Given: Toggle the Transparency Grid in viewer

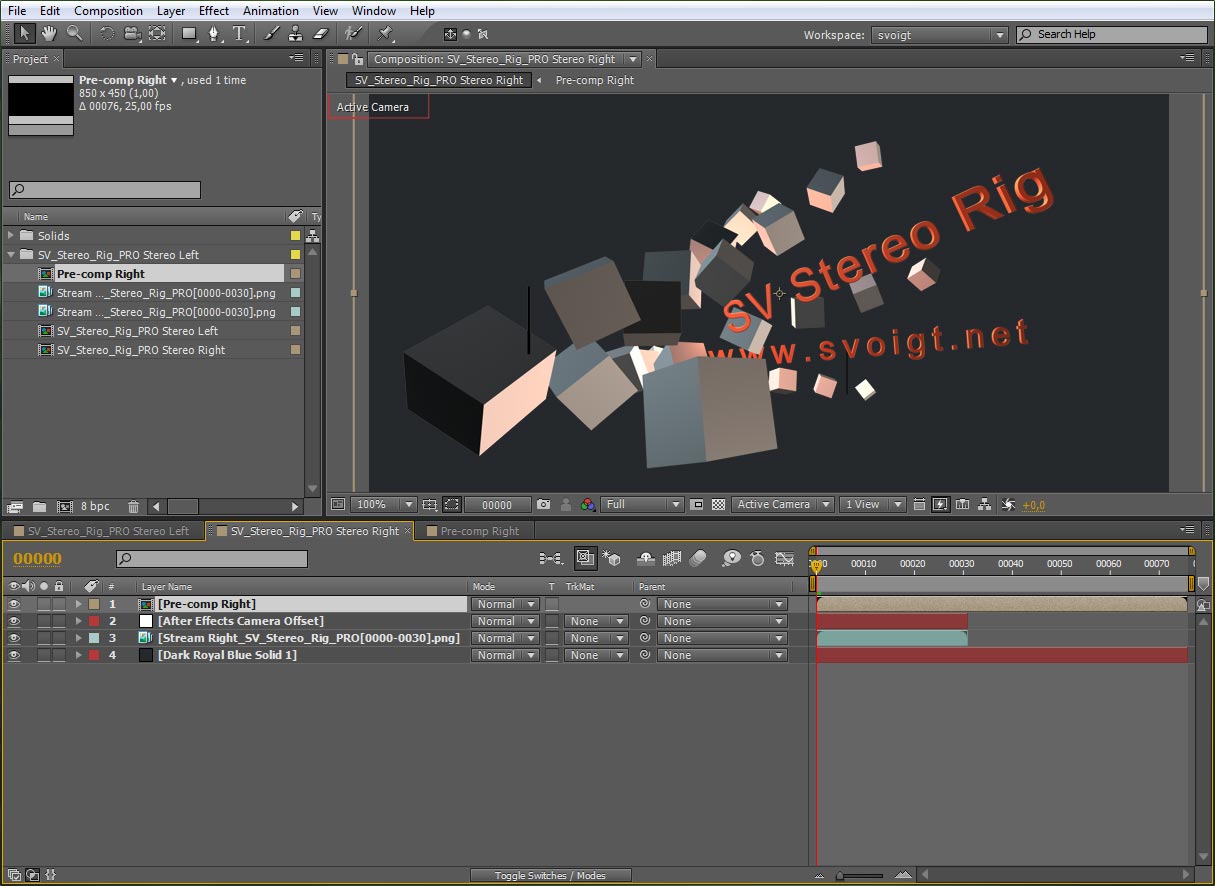Looking at the screenshot, I should point(718,505).
